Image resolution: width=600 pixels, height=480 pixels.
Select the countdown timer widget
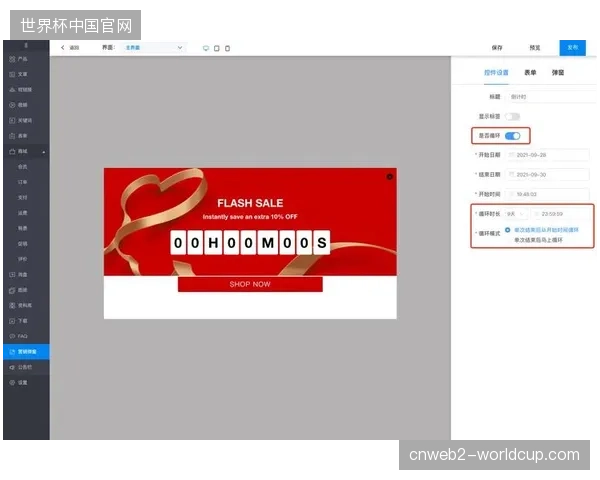coord(250,242)
